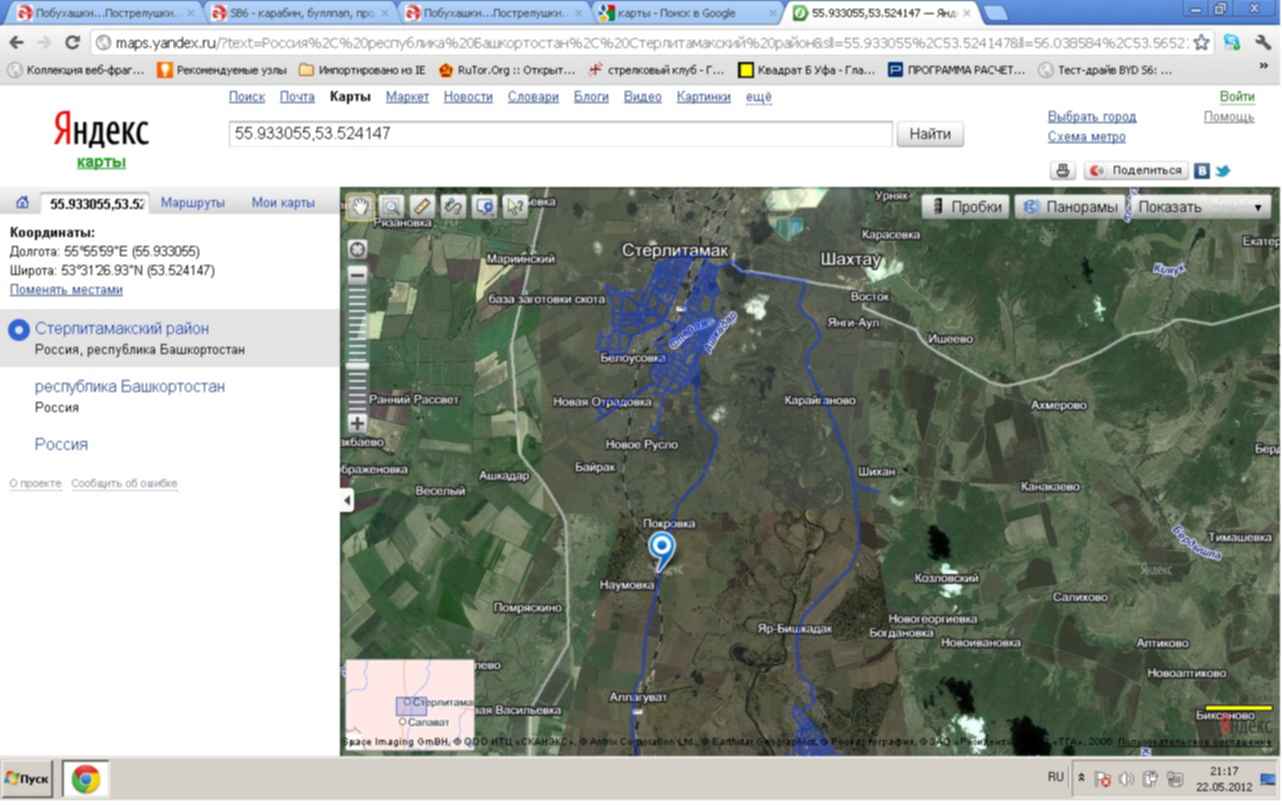The image size is (1282, 806).
Task: Open Блоги service link
Action: (591, 97)
